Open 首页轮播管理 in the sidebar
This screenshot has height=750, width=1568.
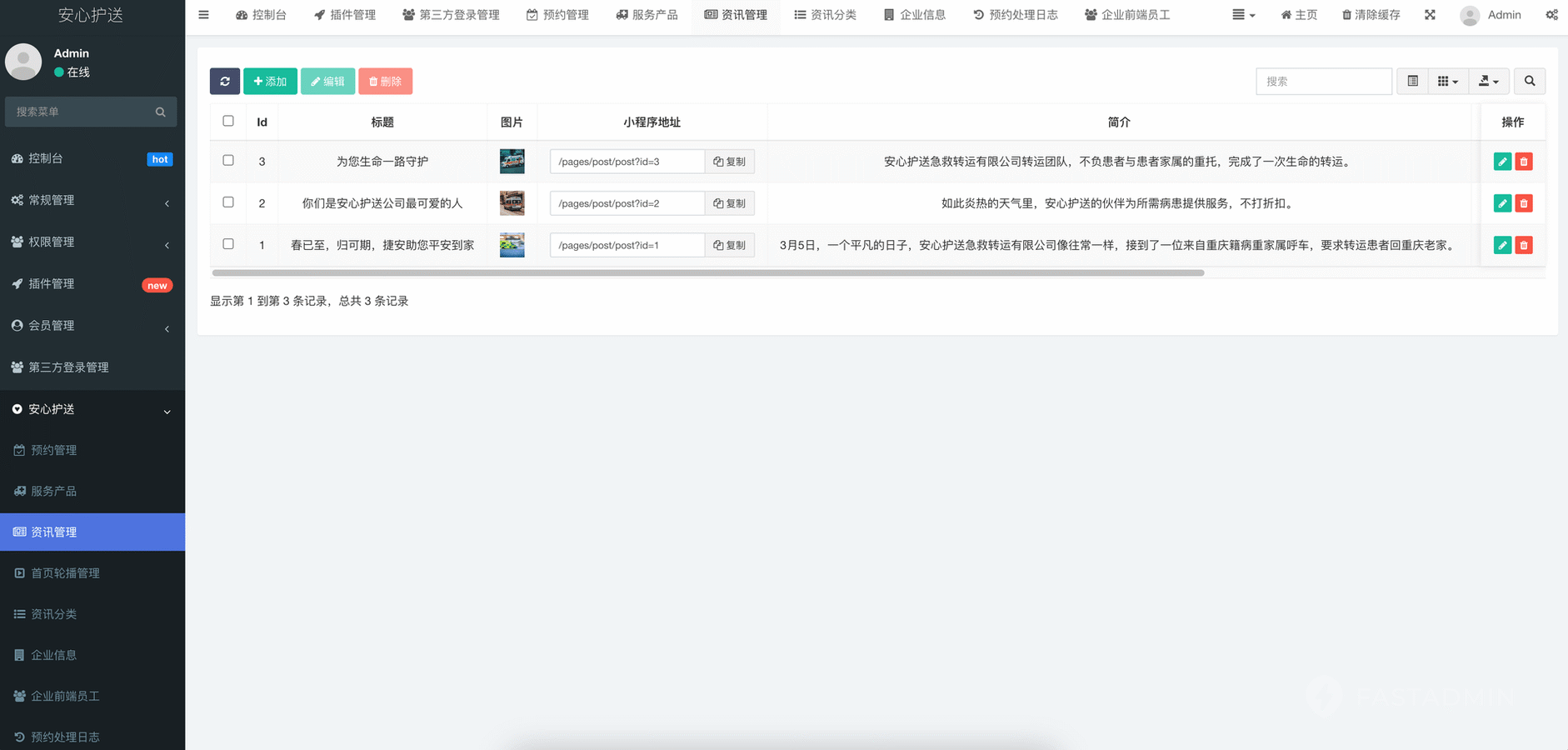[x=65, y=573]
